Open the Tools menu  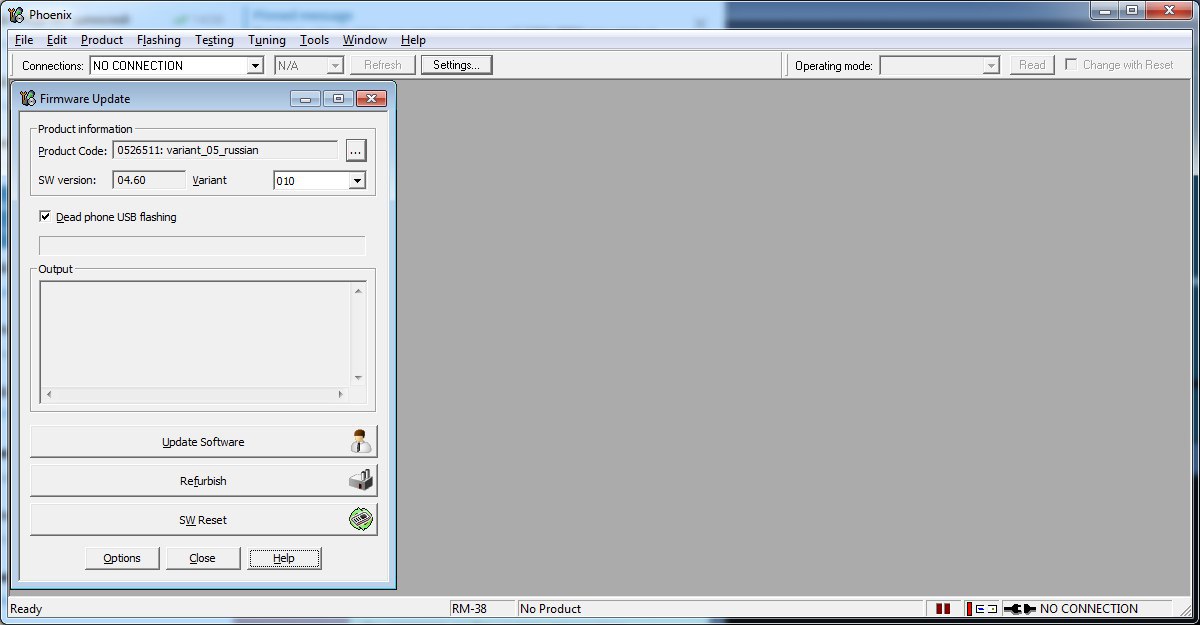[x=314, y=40]
